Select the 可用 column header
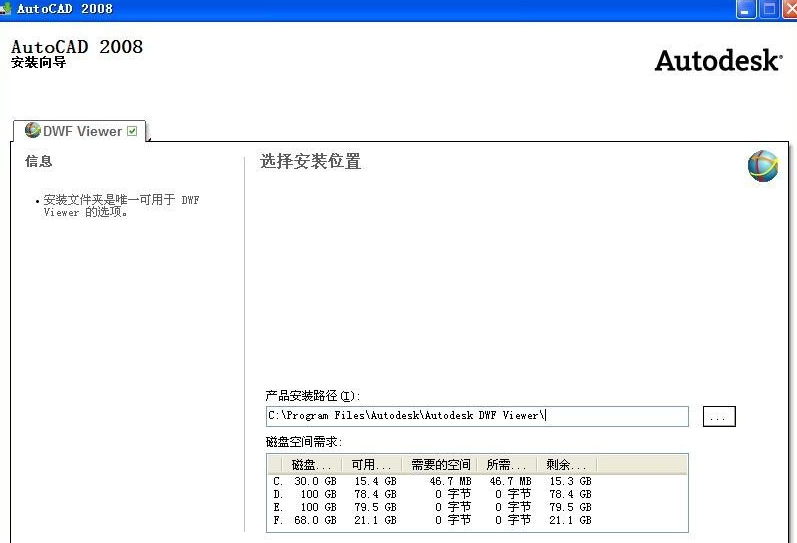The height and width of the screenshot is (543, 797). point(372,465)
